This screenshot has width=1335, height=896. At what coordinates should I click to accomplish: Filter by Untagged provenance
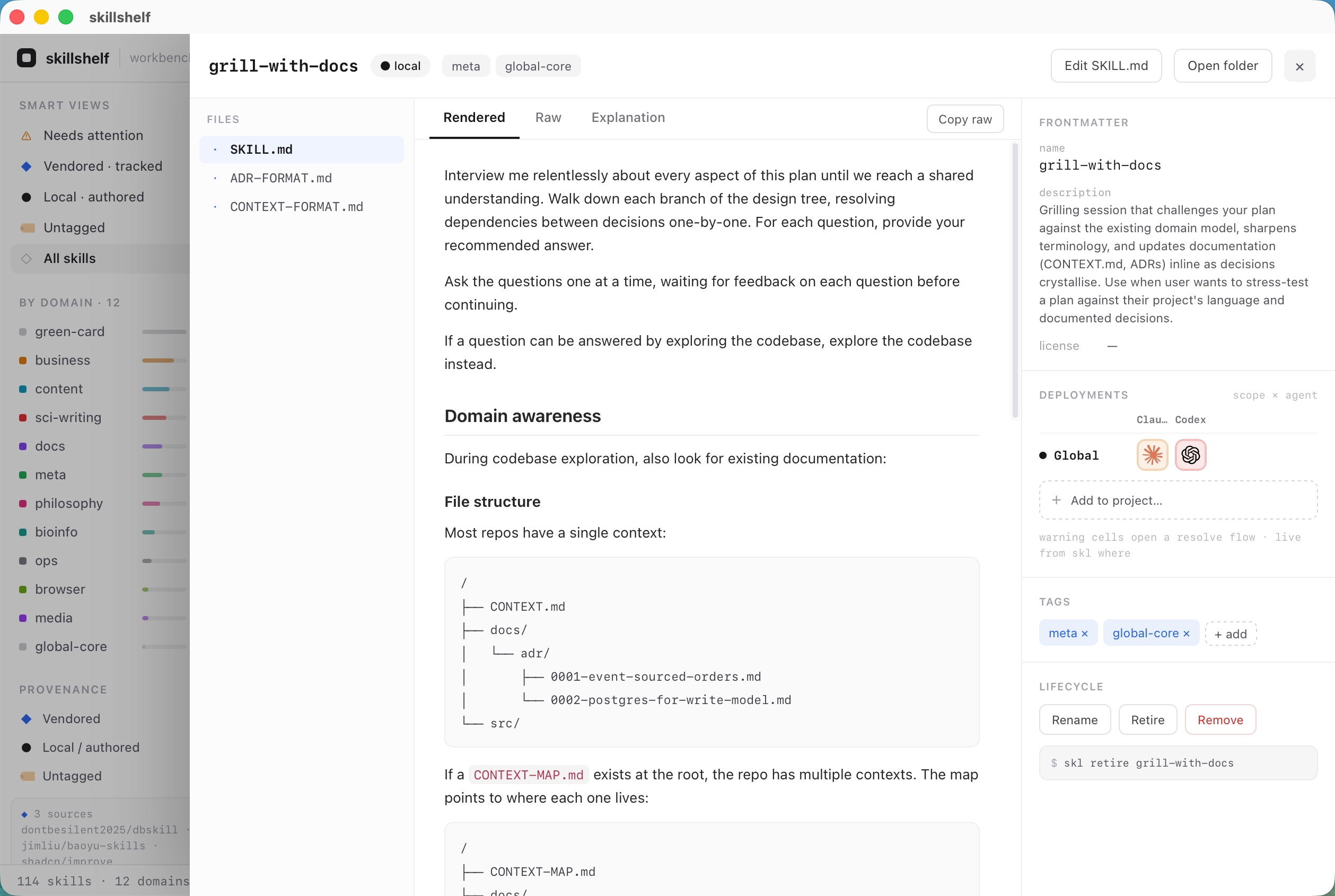pyautogui.click(x=101, y=776)
